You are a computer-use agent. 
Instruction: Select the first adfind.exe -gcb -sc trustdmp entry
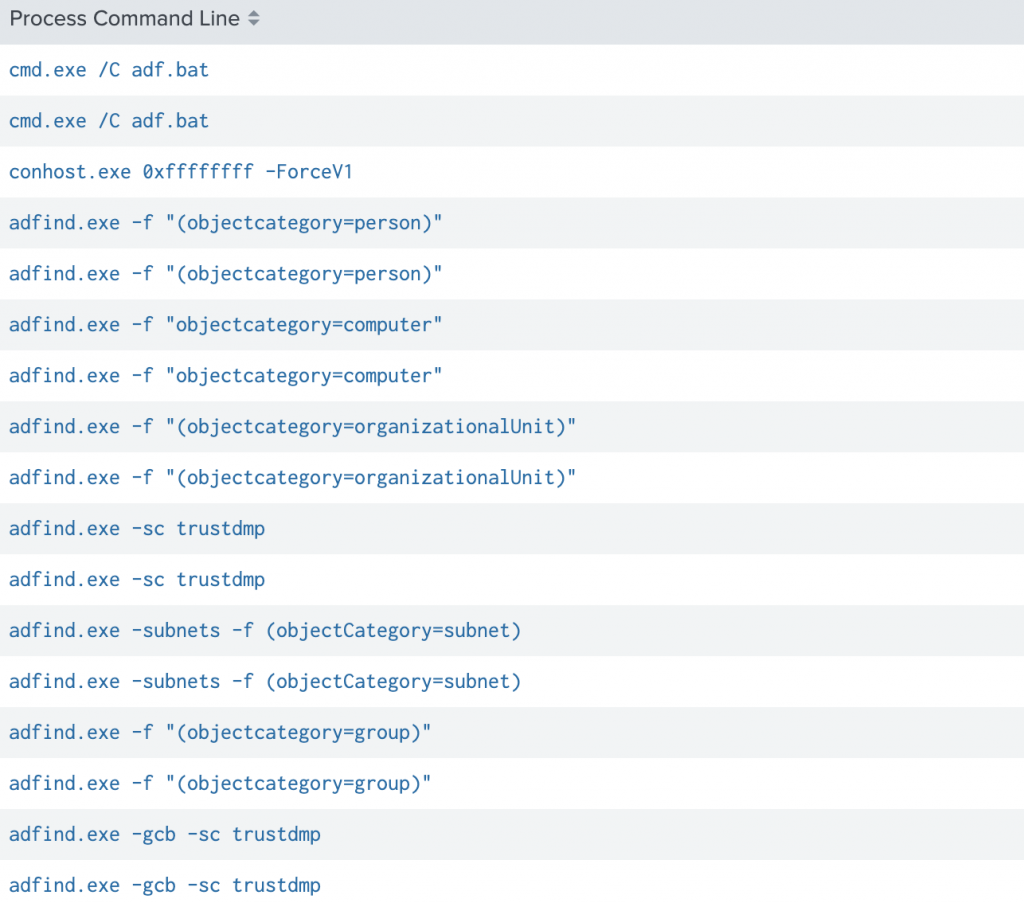coord(165,835)
